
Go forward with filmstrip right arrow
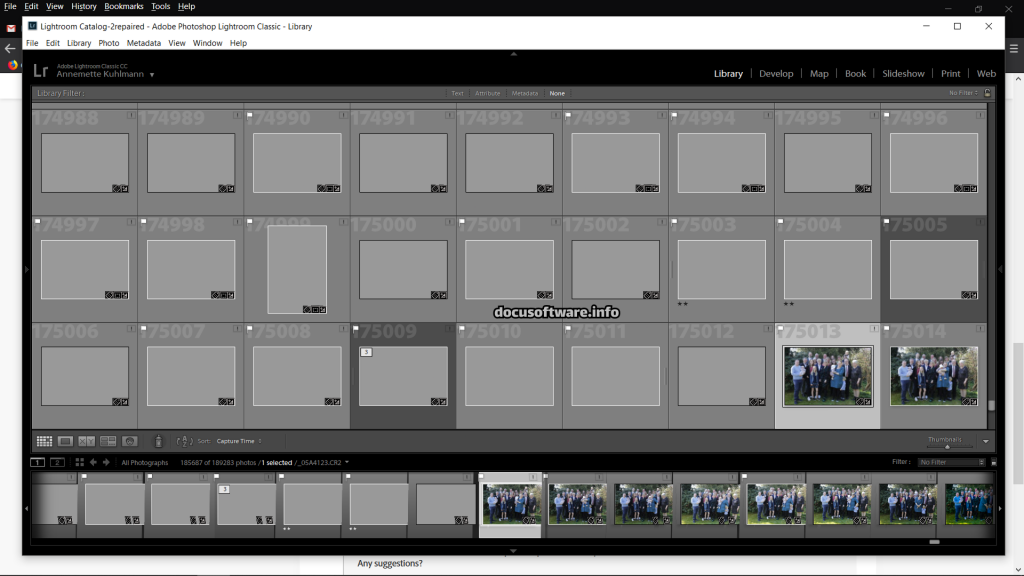106,462
